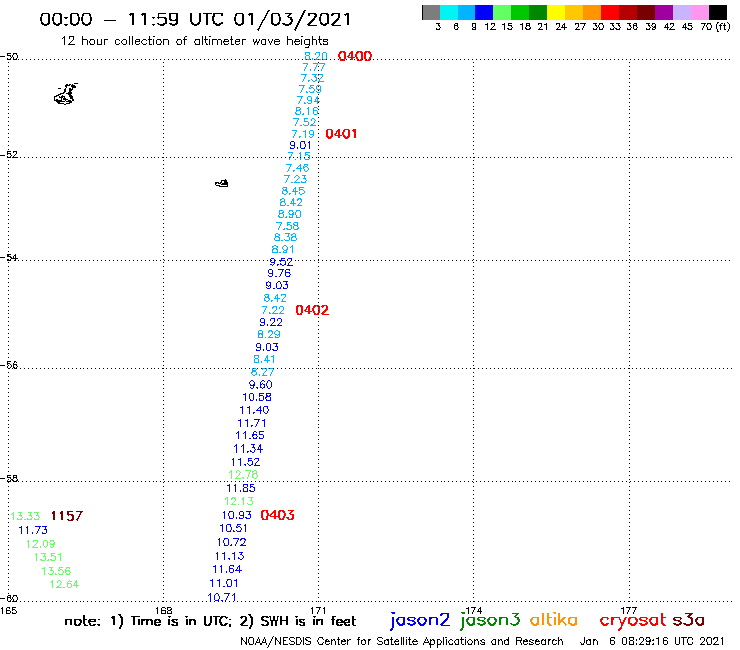Select the wave height value 7.77

click(314, 67)
